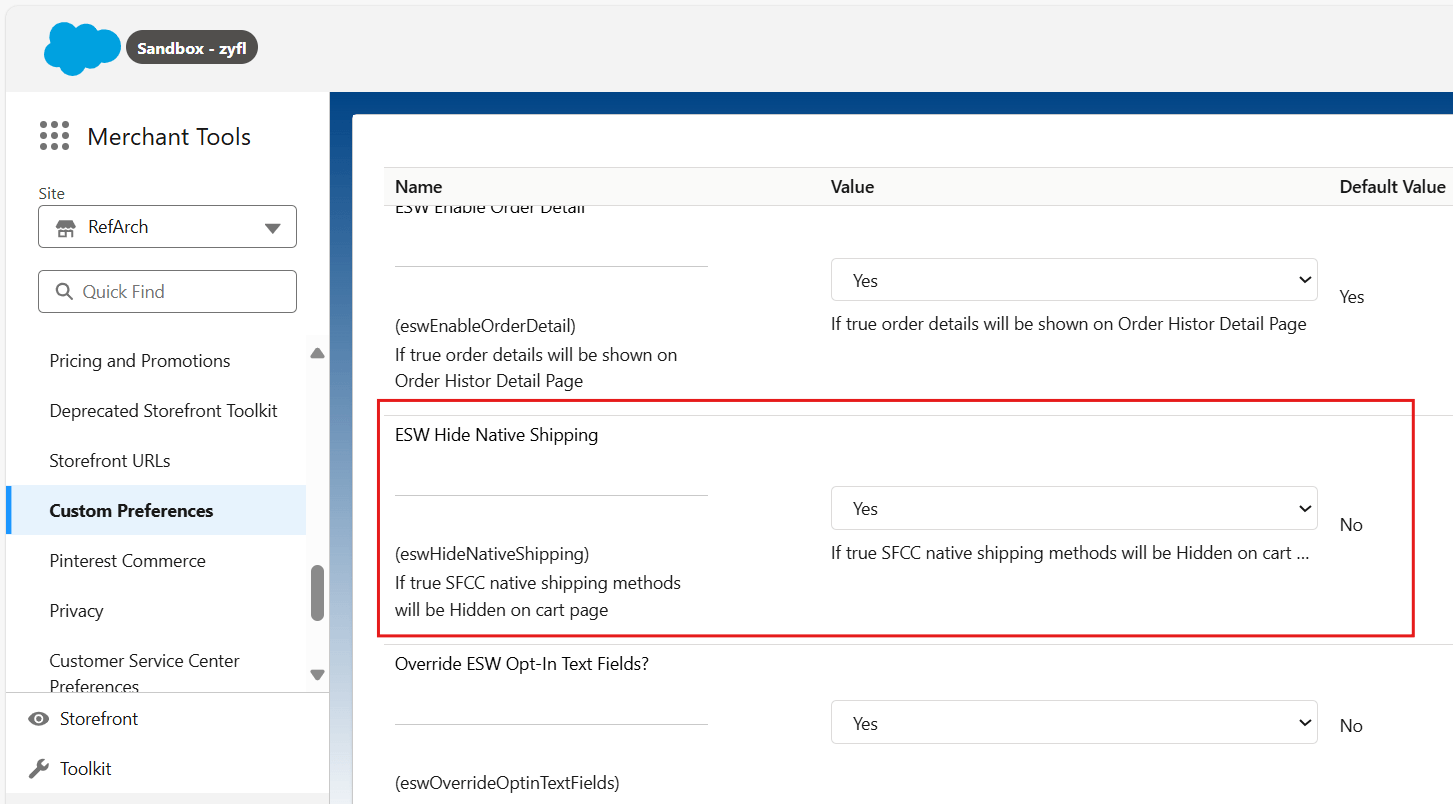This screenshot has height=804, width=1453.
Task: Click the (eswHideNativeShipping) attribute ID text
Action: 492,554
